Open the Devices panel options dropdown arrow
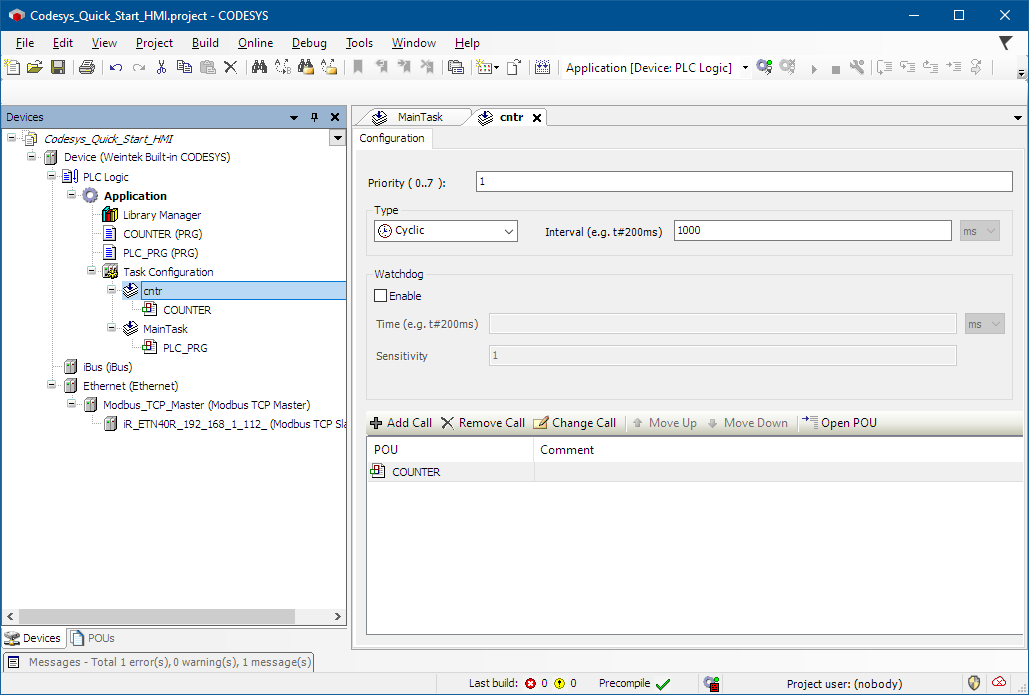 (x=294, y=117)
